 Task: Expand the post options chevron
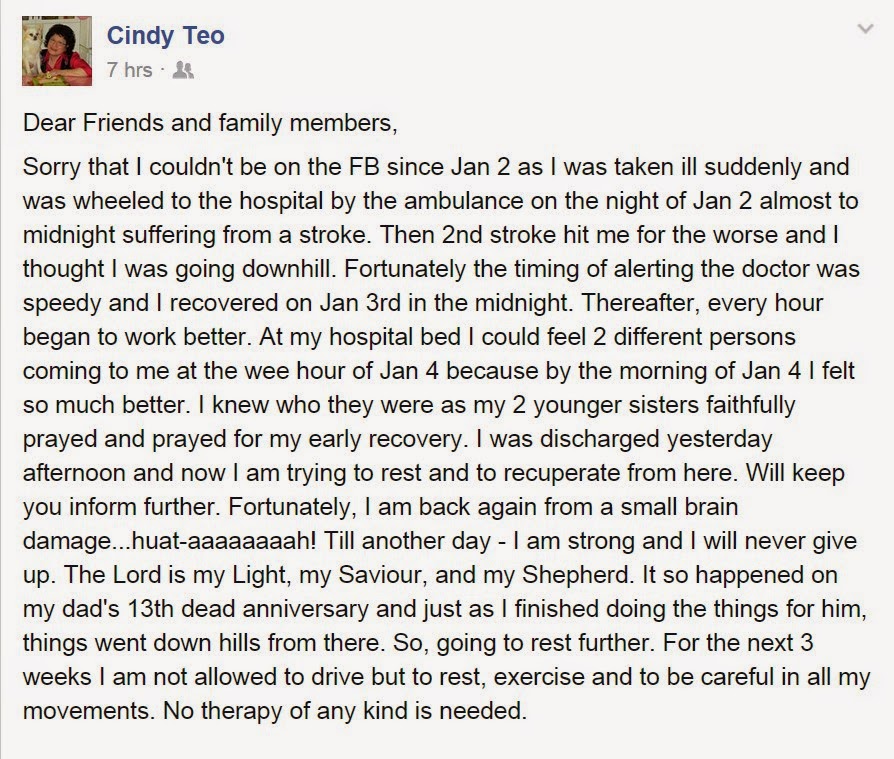(x=866, y=30)
